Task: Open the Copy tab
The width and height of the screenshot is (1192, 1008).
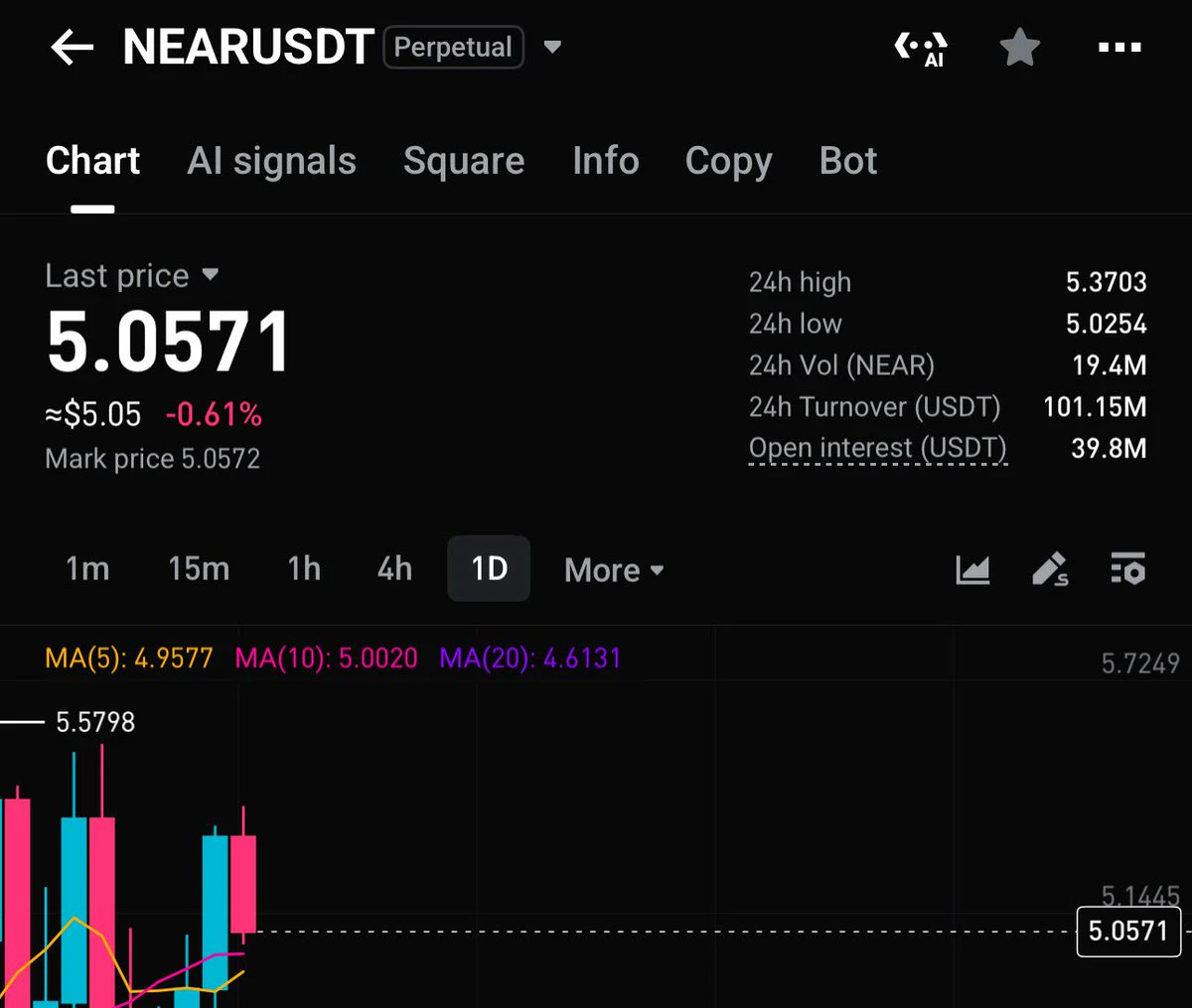Action: click(729, 162)
